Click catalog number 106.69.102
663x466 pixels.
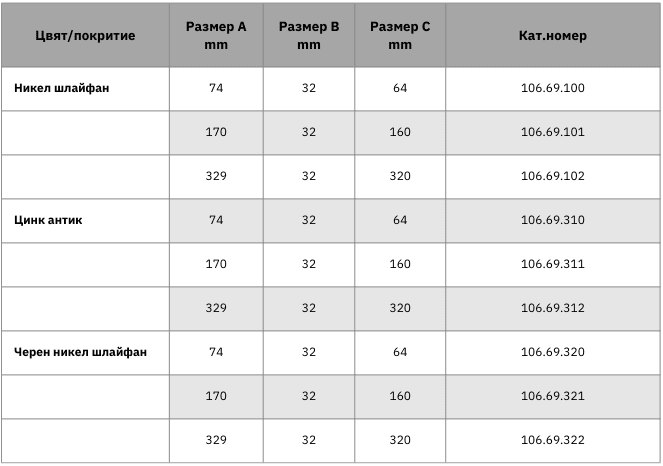click(553, 176)
